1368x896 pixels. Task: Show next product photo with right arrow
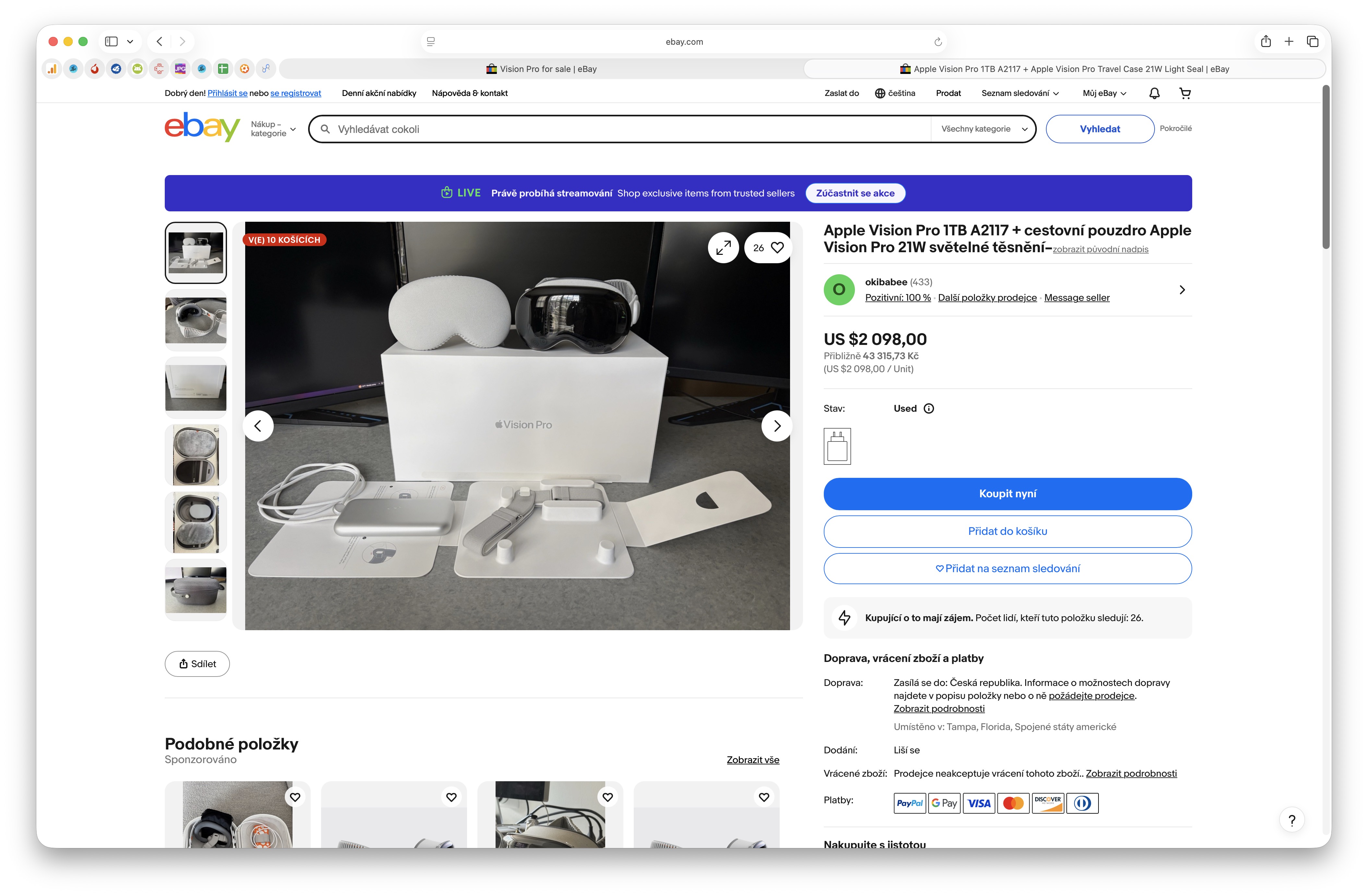[776, 426]
